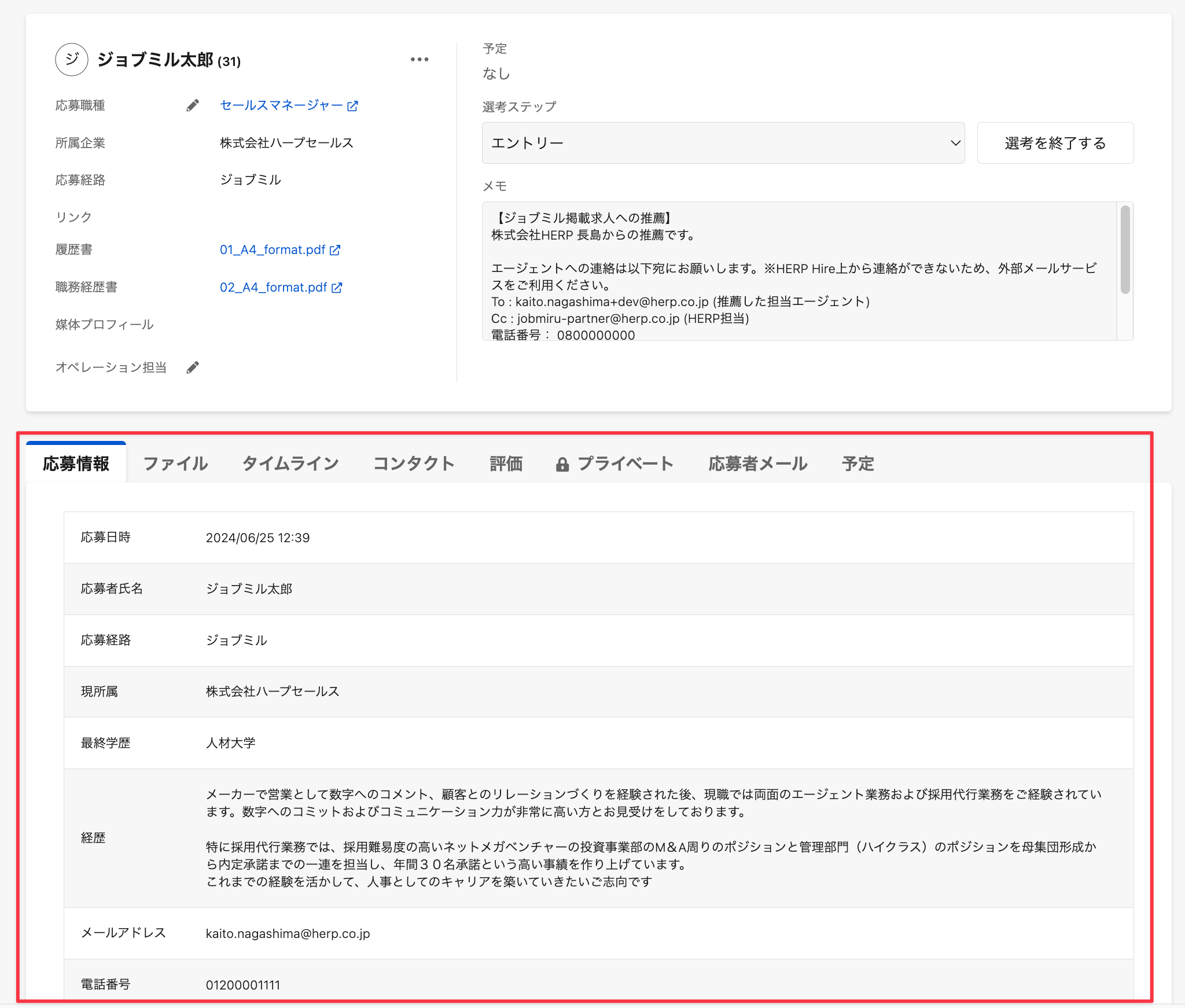Click the pencil icon next to オペレーション担当

point(193,367)
